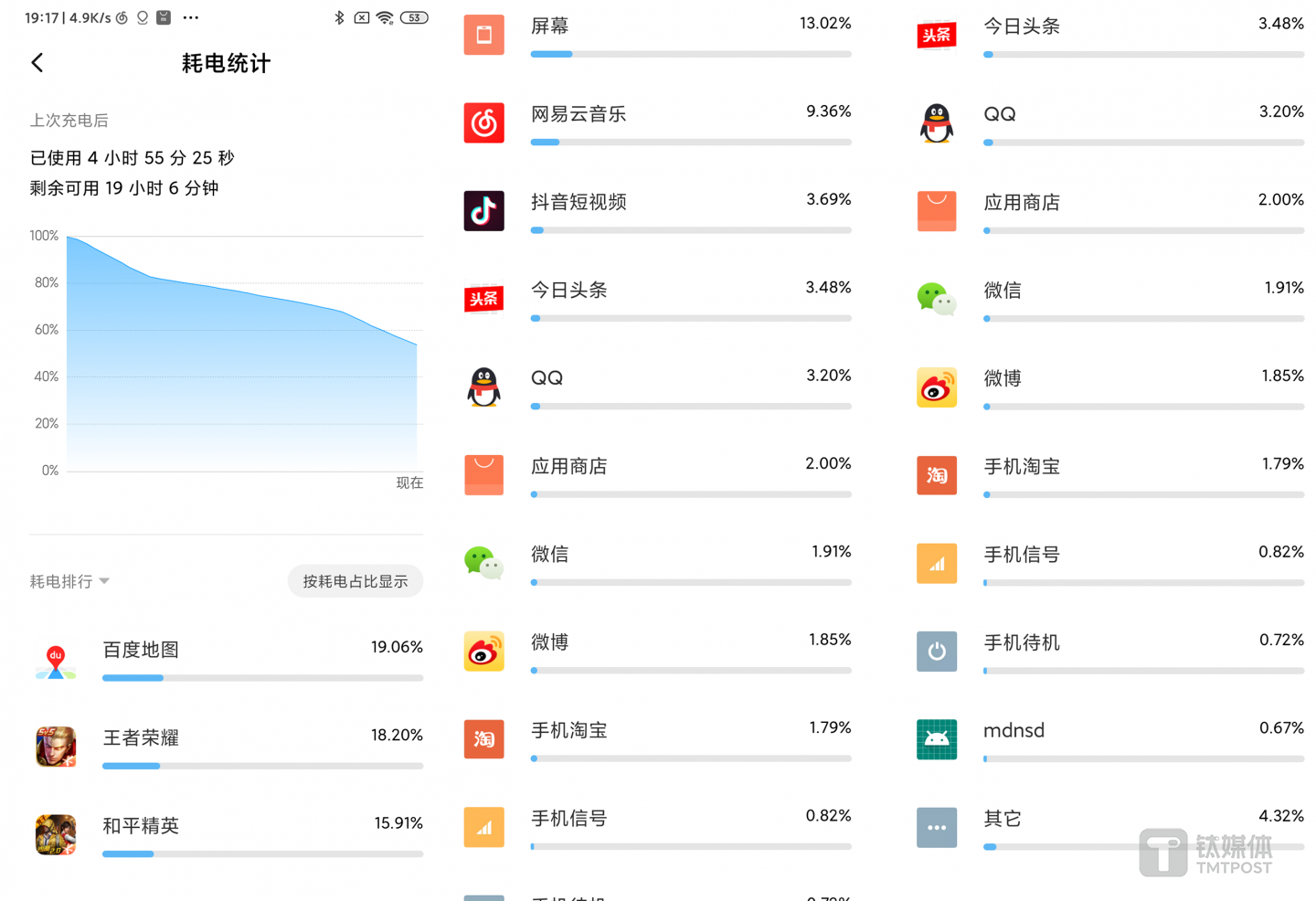Select the 今日头条 headline news icon
Viewport: 1316px width, 901px height.
(x=483, y=299)
